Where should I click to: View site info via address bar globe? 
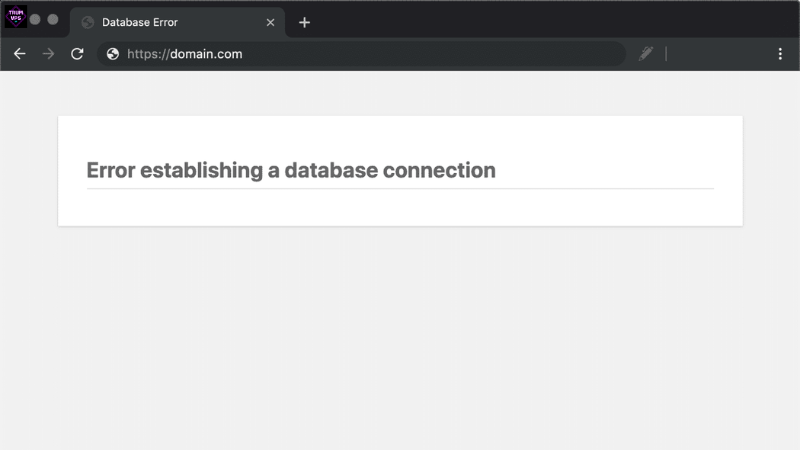point(113,54)
